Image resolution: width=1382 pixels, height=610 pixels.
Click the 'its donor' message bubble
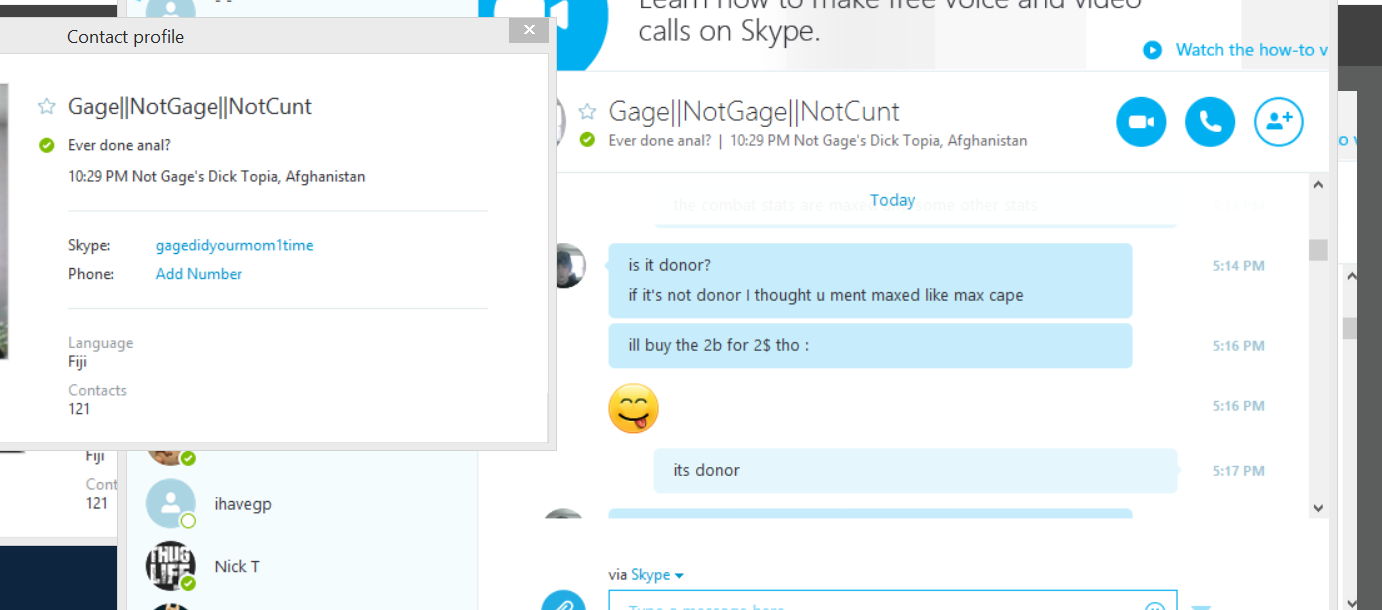915,471
